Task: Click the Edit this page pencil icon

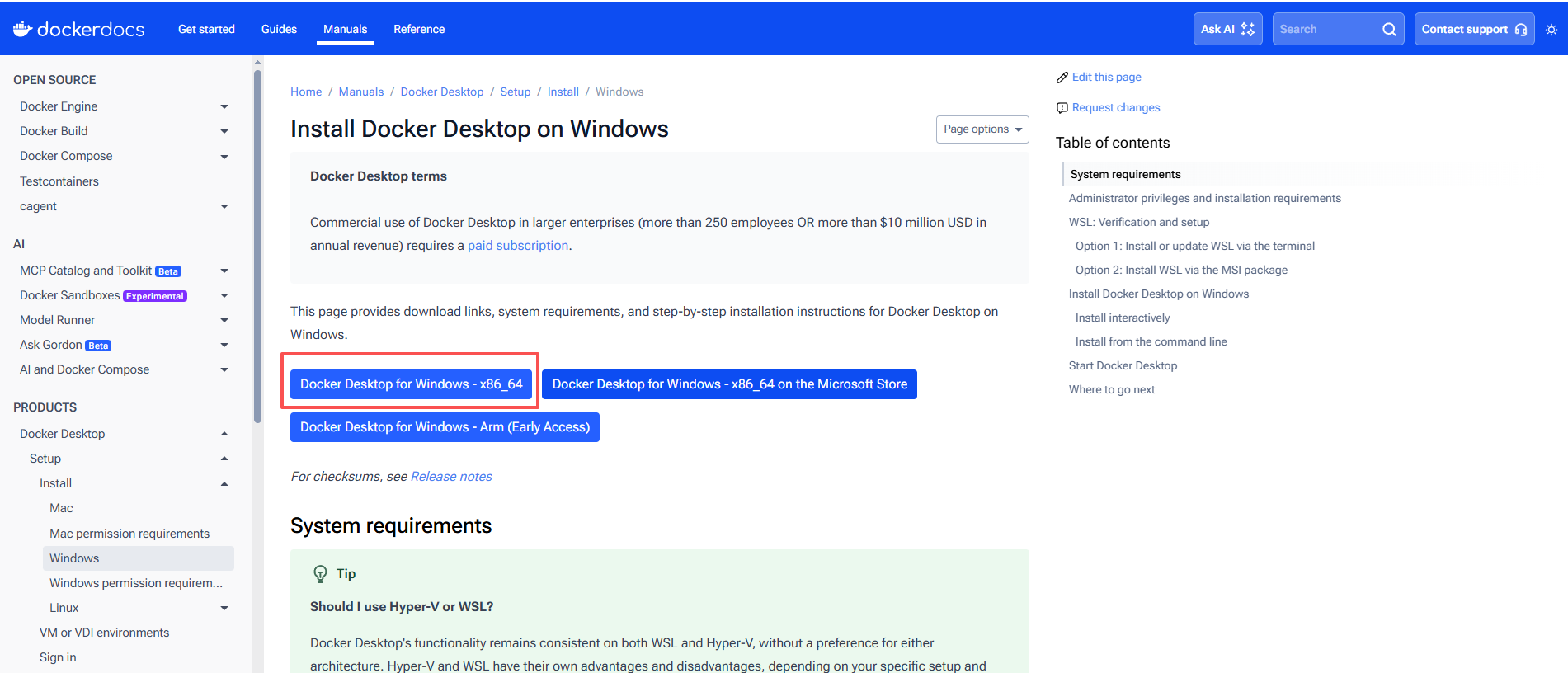Action: [1062, 78]
